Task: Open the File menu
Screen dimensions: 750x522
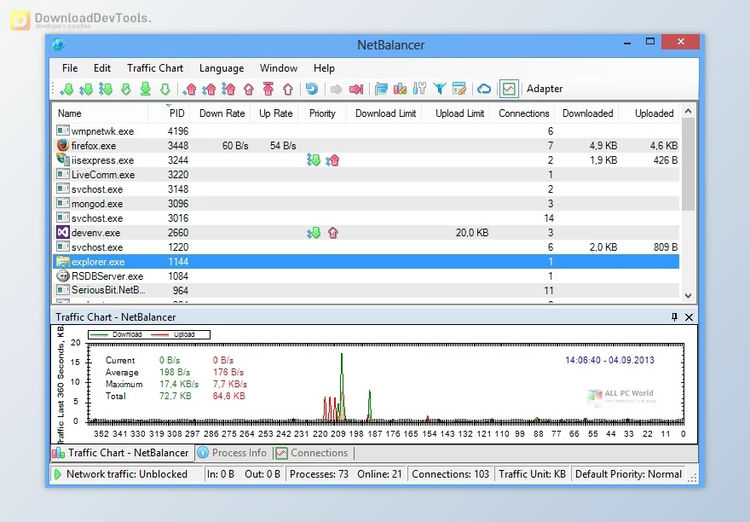Action: pyautogui.click(x=70, y=68)
